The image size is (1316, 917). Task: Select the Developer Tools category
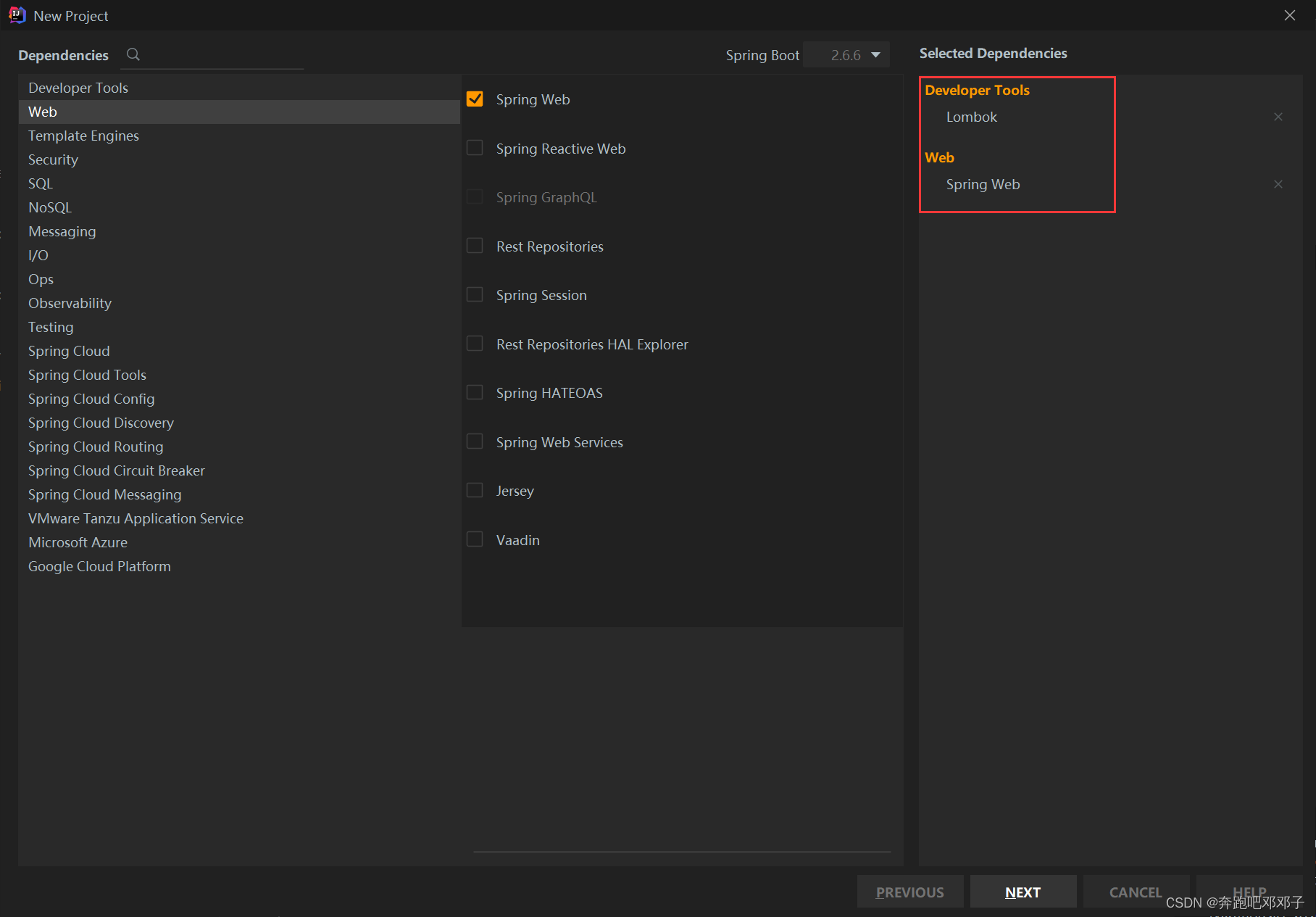coord(239,88)
